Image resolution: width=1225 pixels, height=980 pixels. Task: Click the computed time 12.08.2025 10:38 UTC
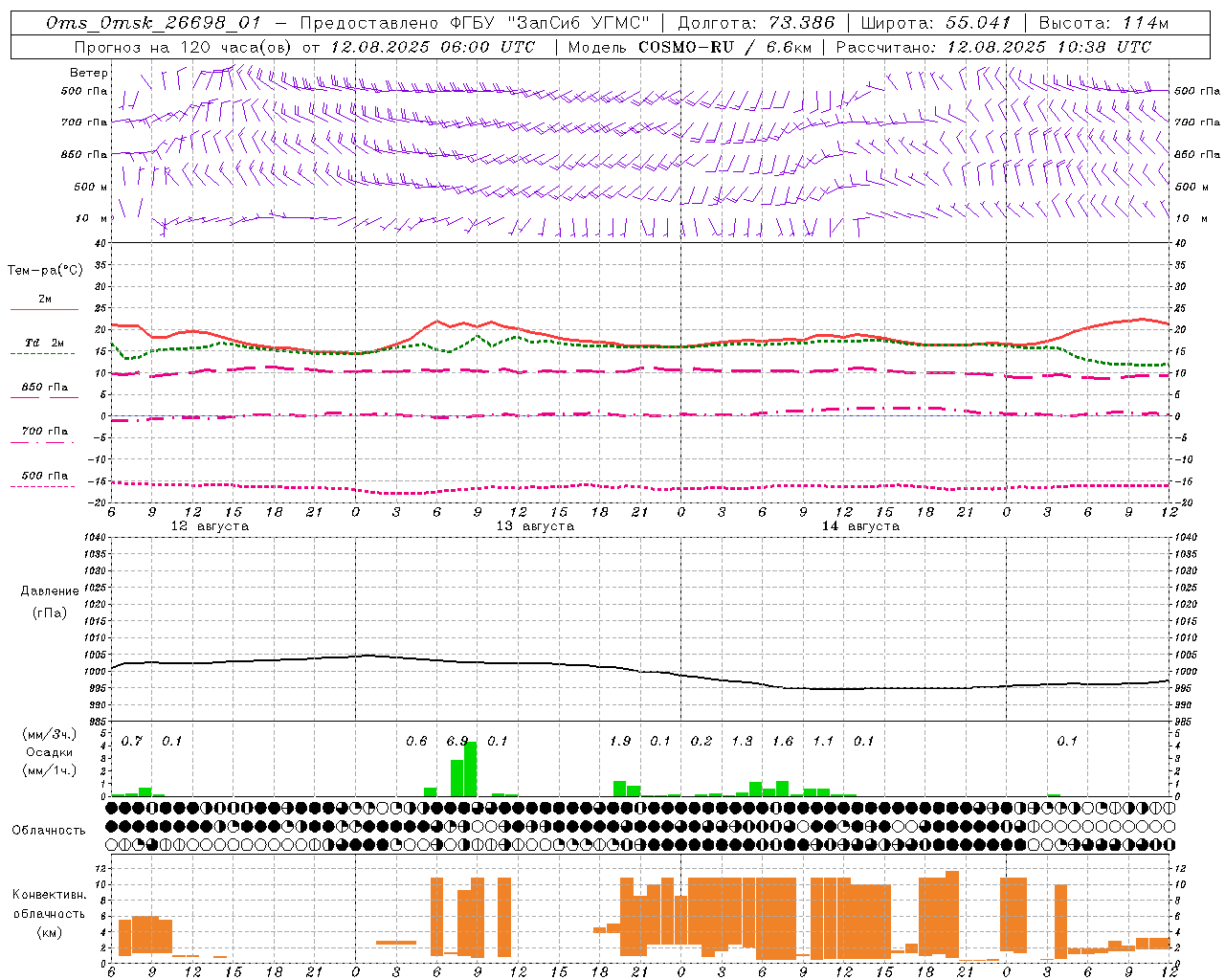click(1049, 47)
